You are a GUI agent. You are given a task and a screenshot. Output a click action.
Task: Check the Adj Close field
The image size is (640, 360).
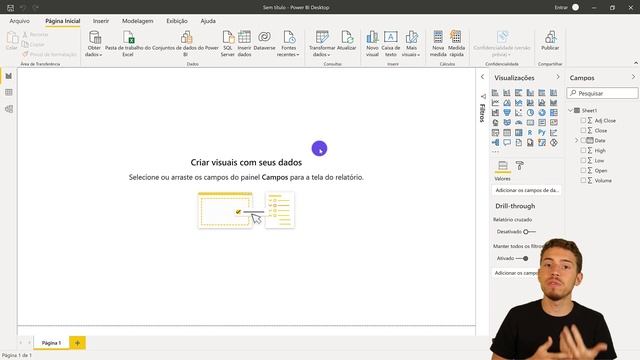click(x=583, y=120)
